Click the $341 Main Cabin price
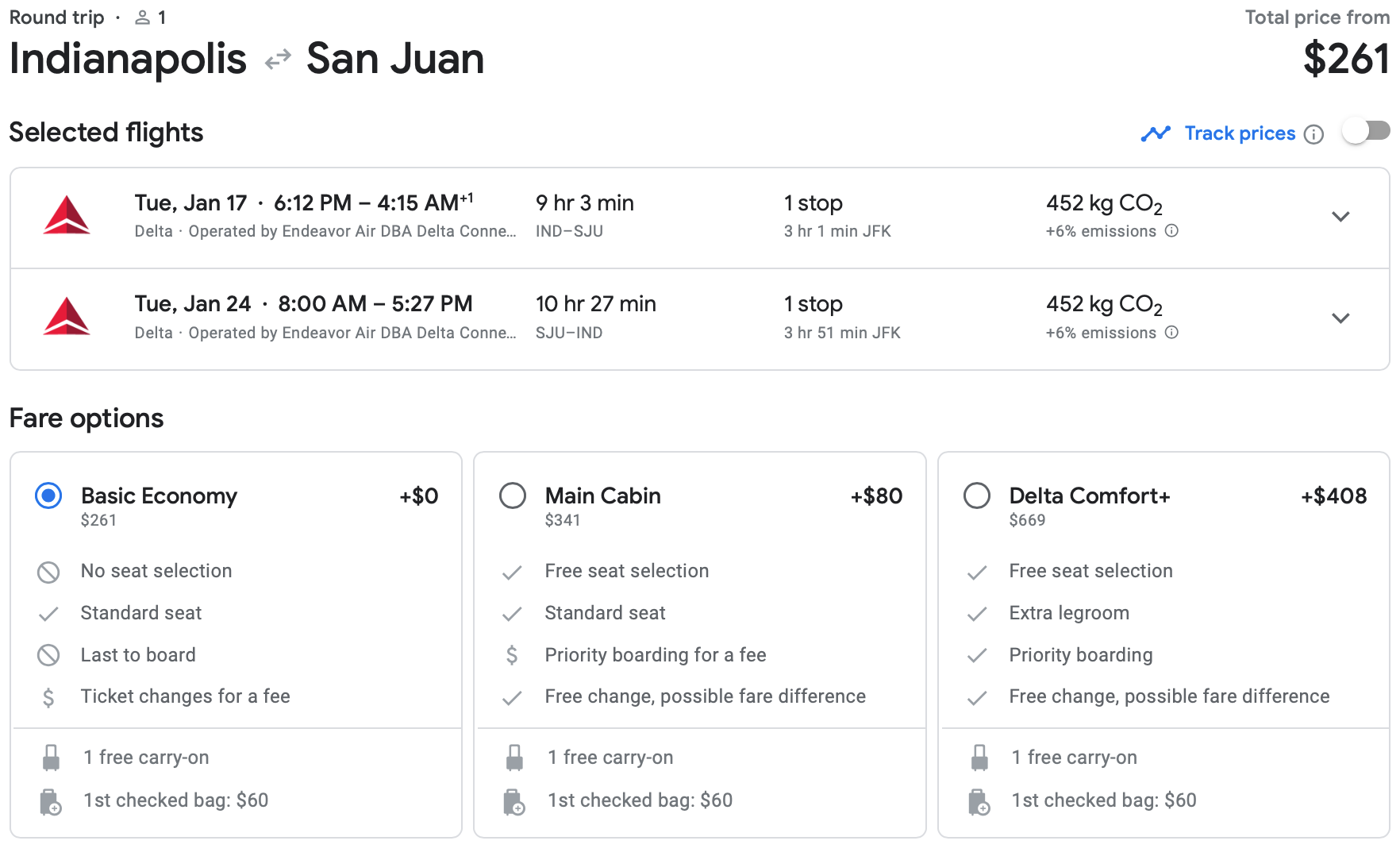 563,520
